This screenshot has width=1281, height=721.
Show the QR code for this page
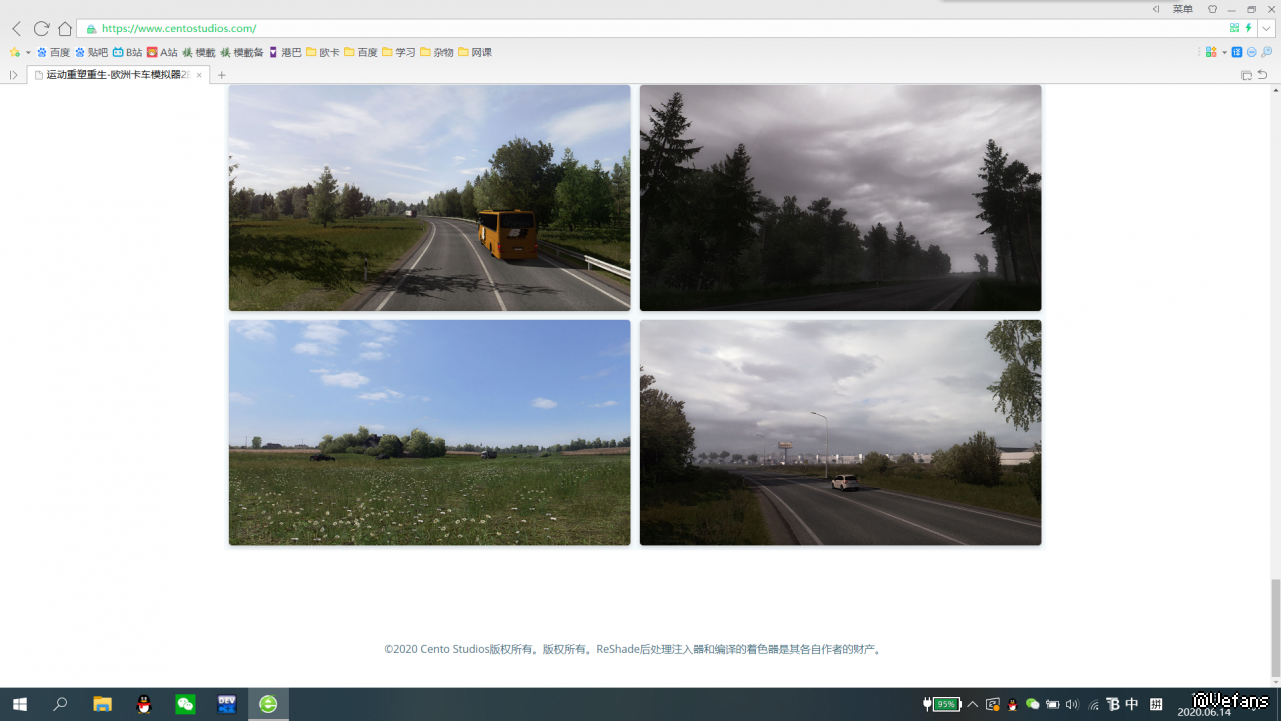1234,29
